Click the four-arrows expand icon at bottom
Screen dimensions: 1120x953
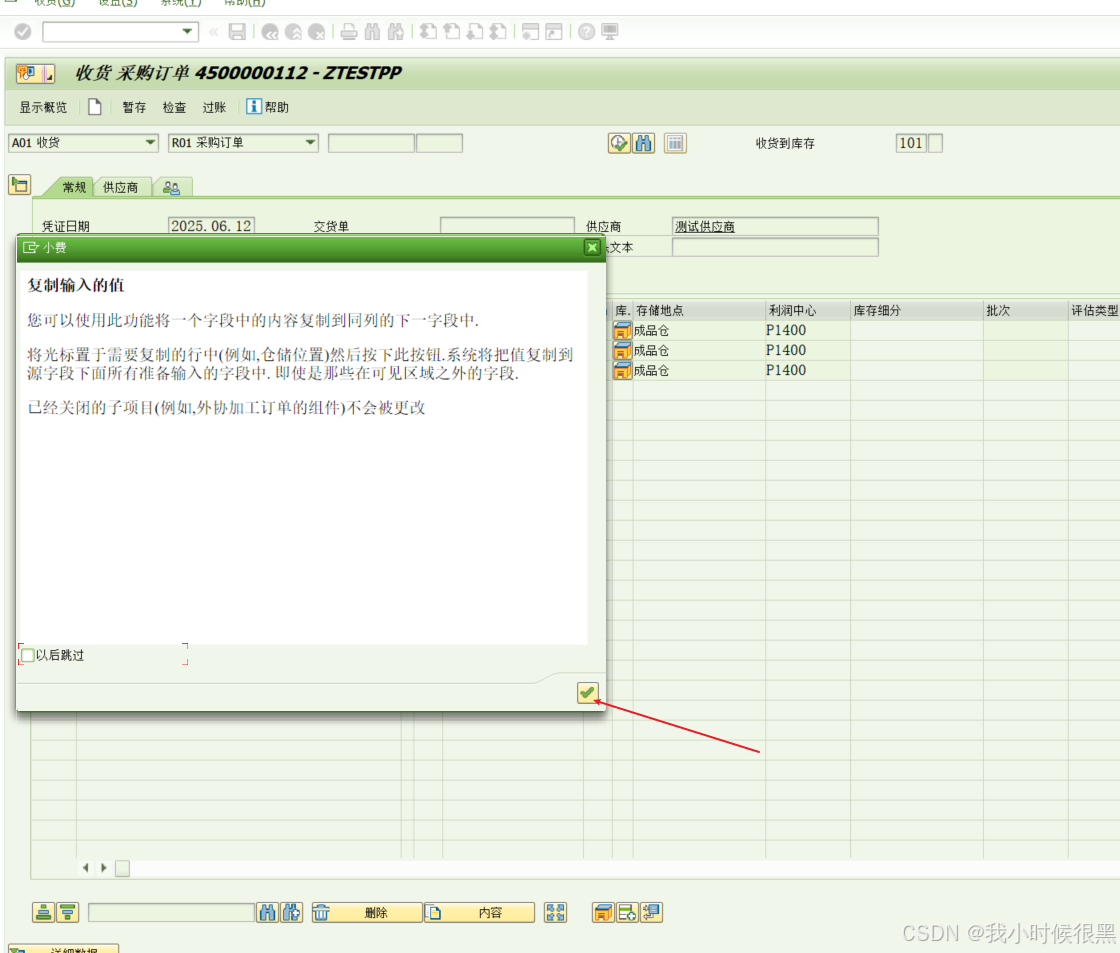coord(556,912)
